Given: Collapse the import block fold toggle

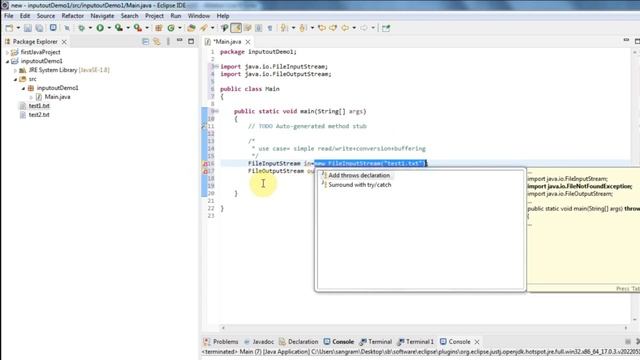Looking at the screenshot, I should [x=216, y=67].
